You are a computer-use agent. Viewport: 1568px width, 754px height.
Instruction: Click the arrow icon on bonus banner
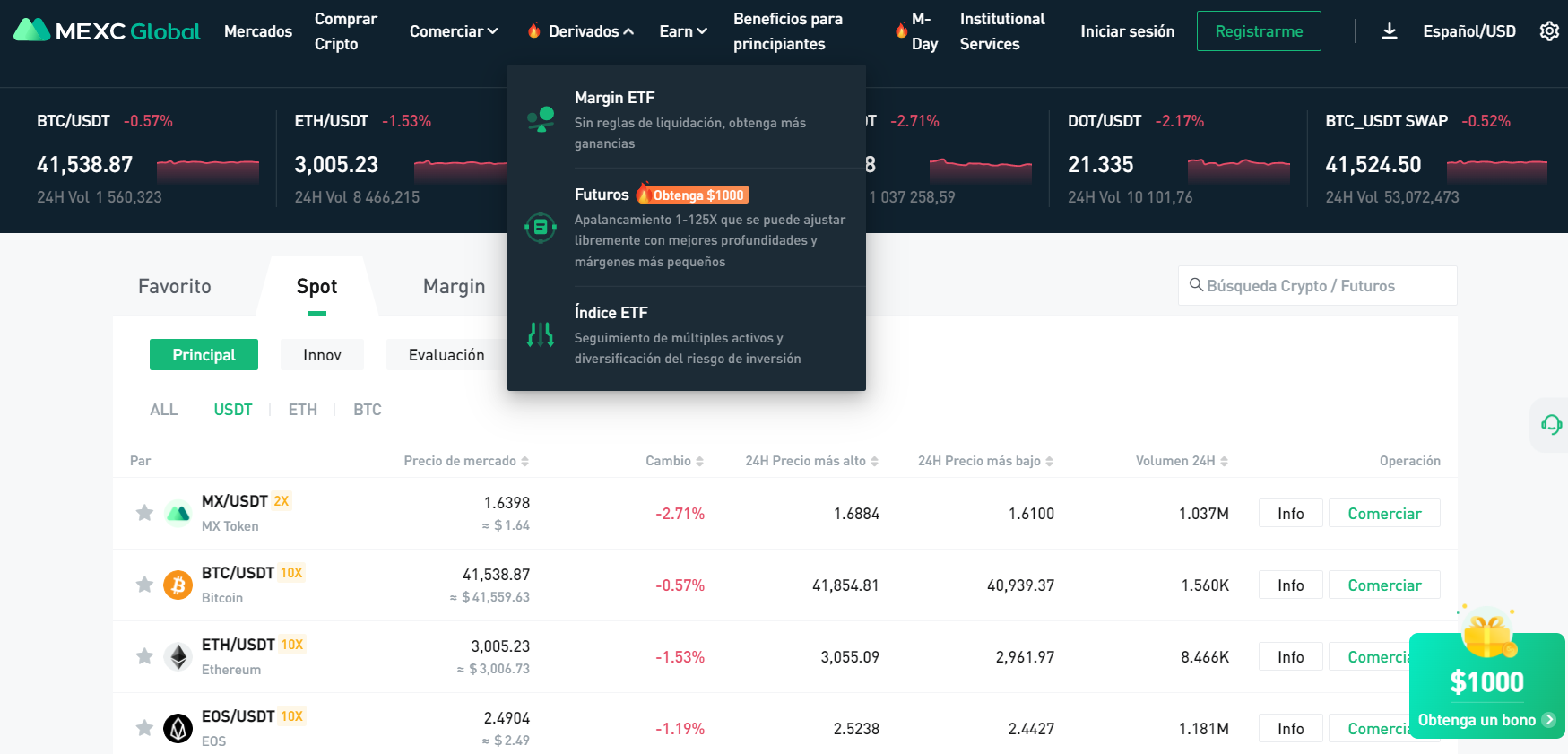pyautogui.click(x=1548, y=720)
